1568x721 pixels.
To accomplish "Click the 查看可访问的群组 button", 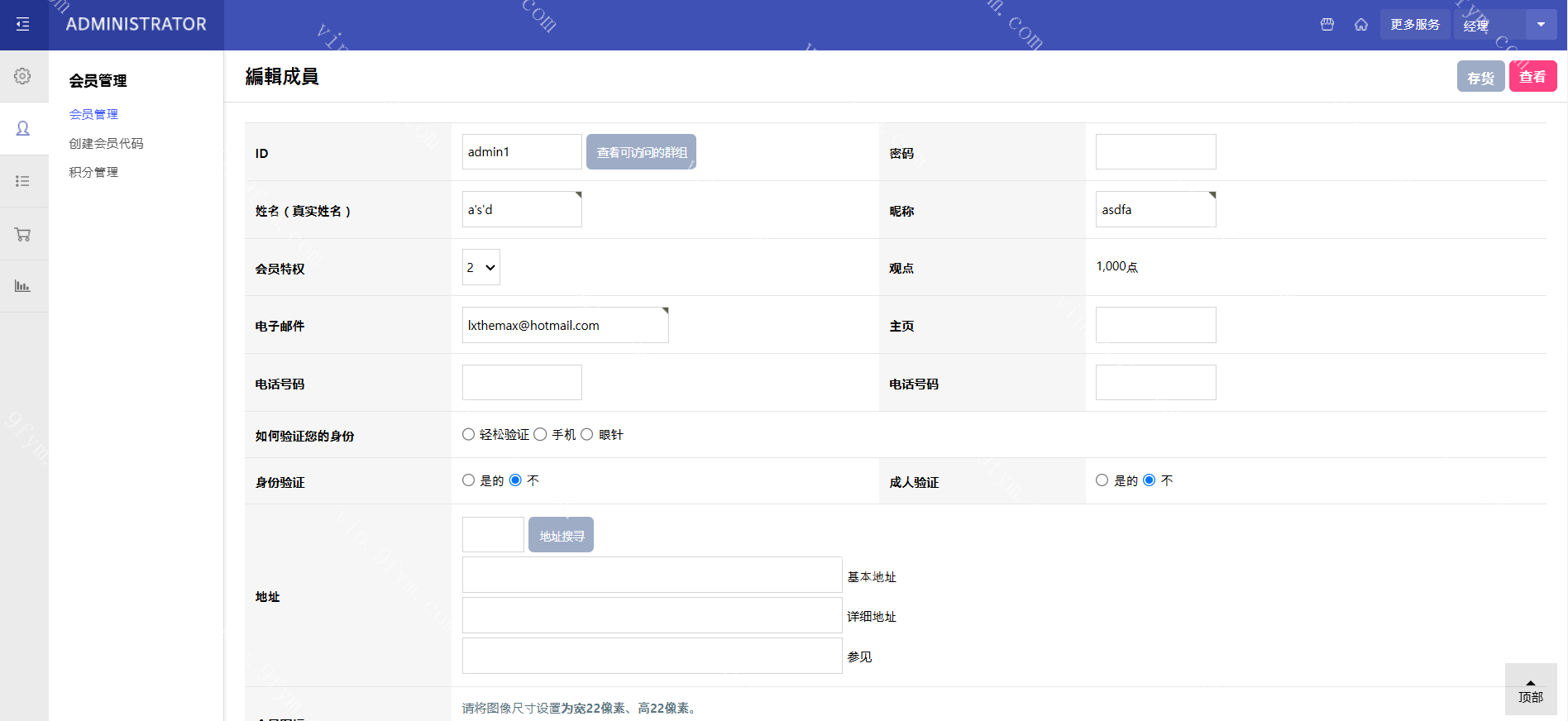I will click(642, 152).
